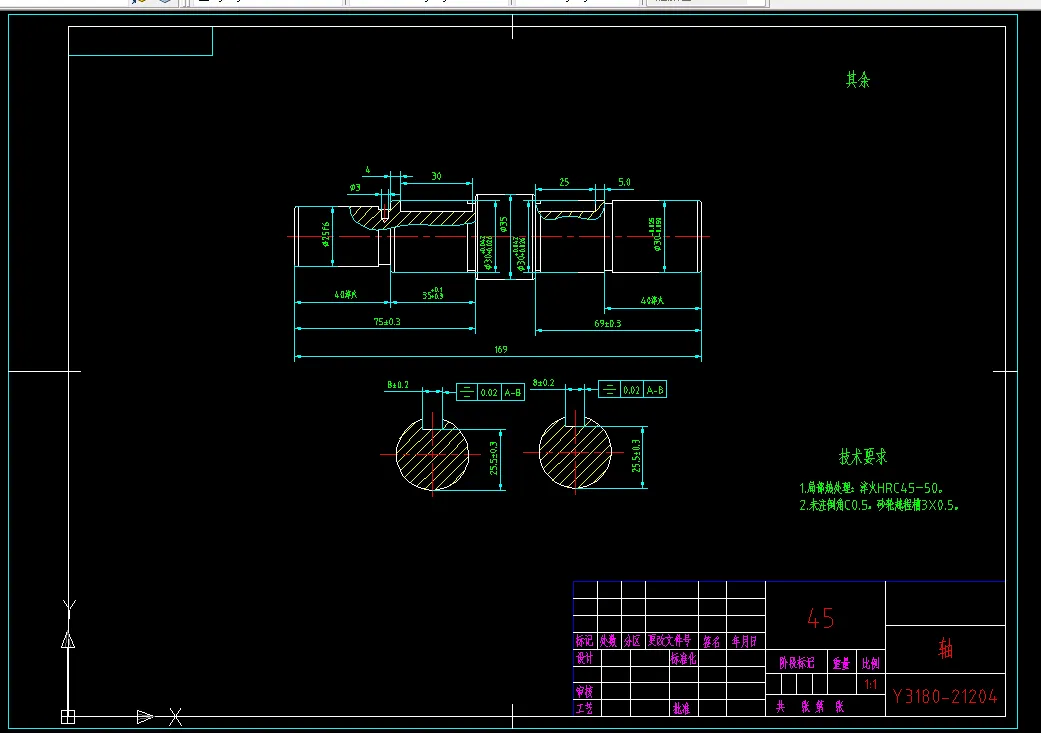Click the 比例 title block cell
The height and width of the screenshot is (733, 1041).
pos(870,663)
